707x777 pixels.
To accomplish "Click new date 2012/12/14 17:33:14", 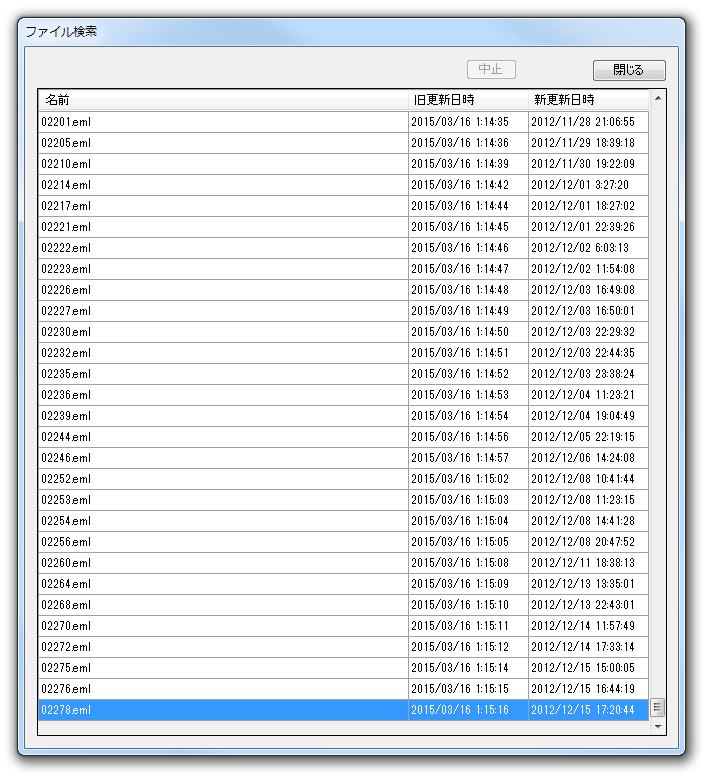I will [x=583, y=647].
